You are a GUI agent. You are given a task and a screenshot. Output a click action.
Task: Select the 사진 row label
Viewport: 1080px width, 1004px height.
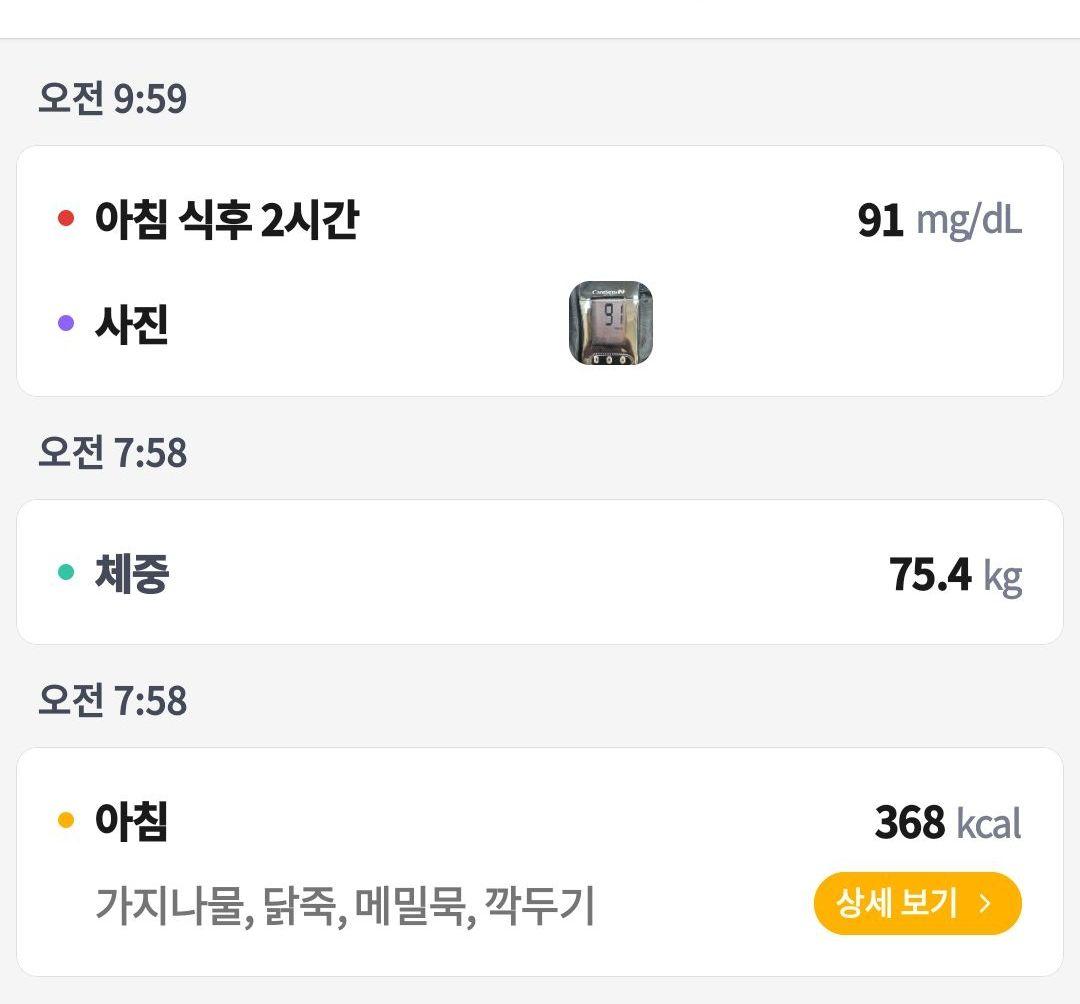(x=132, y=324)
